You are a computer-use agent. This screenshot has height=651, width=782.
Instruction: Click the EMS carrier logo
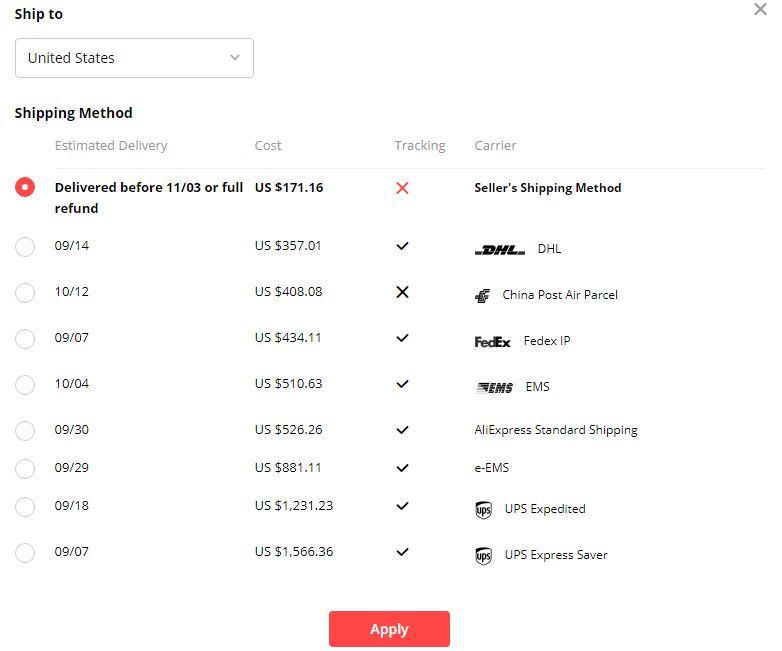click(494, 388)
